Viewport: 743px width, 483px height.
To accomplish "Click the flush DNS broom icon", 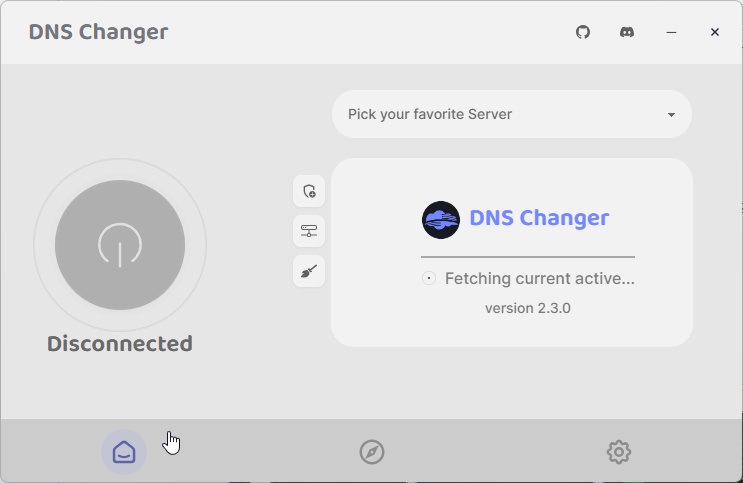I will point(309,271).
